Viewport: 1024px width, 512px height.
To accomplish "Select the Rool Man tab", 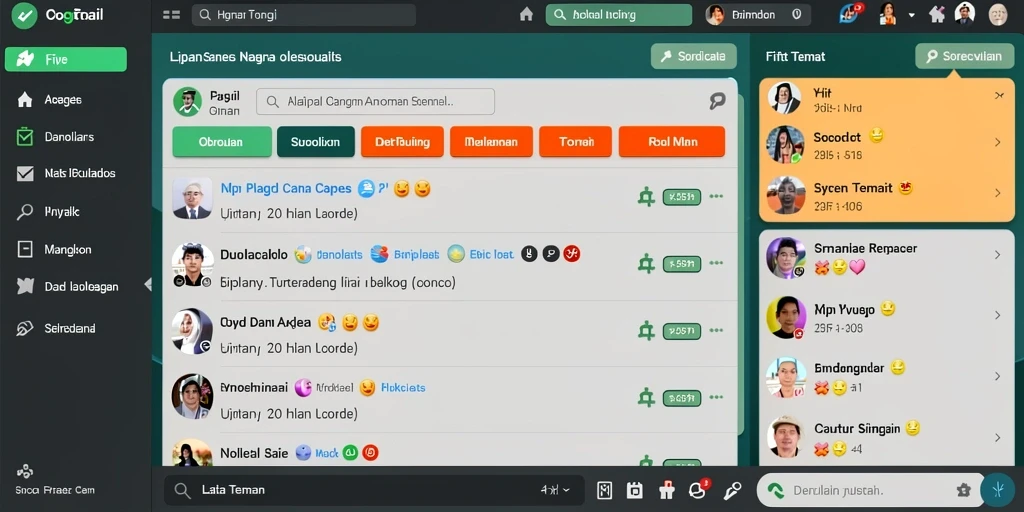I will click(x=671, y=142).
